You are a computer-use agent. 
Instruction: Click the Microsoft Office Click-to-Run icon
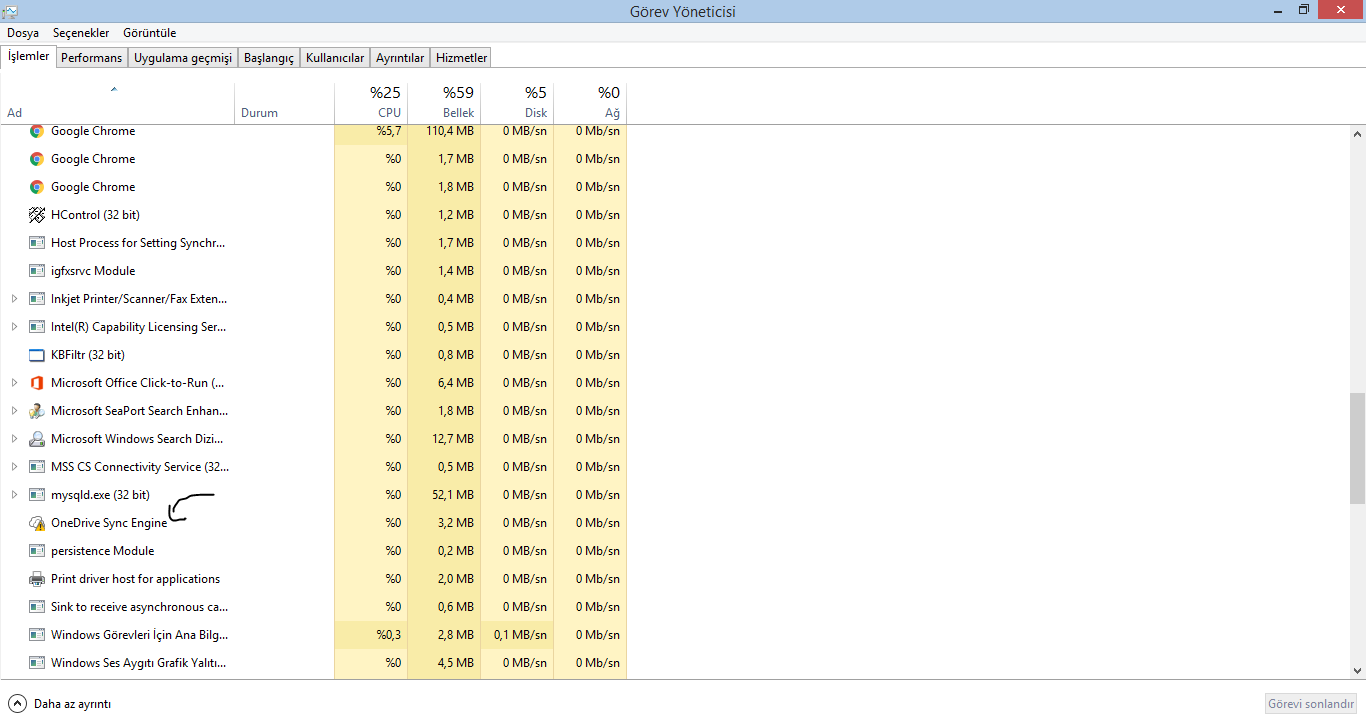point(37,383)
